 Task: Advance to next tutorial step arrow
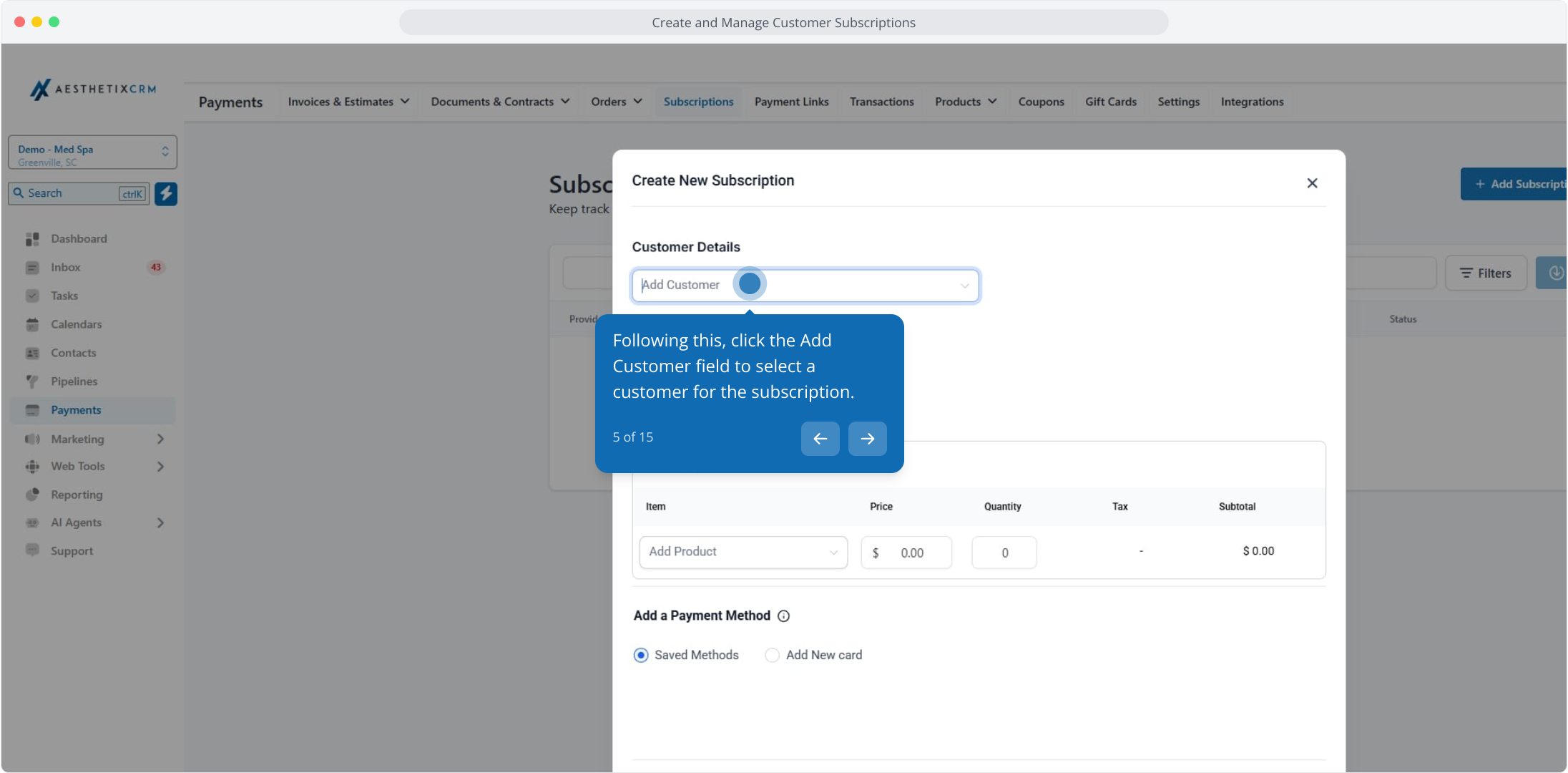tap(867, 439)
